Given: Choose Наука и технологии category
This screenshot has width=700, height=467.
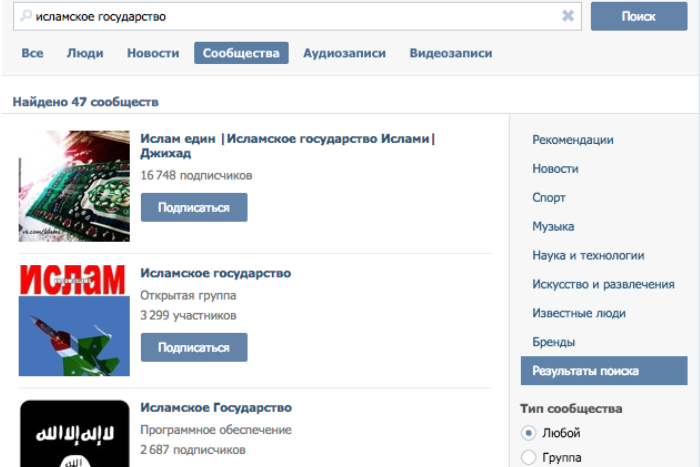Looking at the screenshot, I should (x=588, y=256).
